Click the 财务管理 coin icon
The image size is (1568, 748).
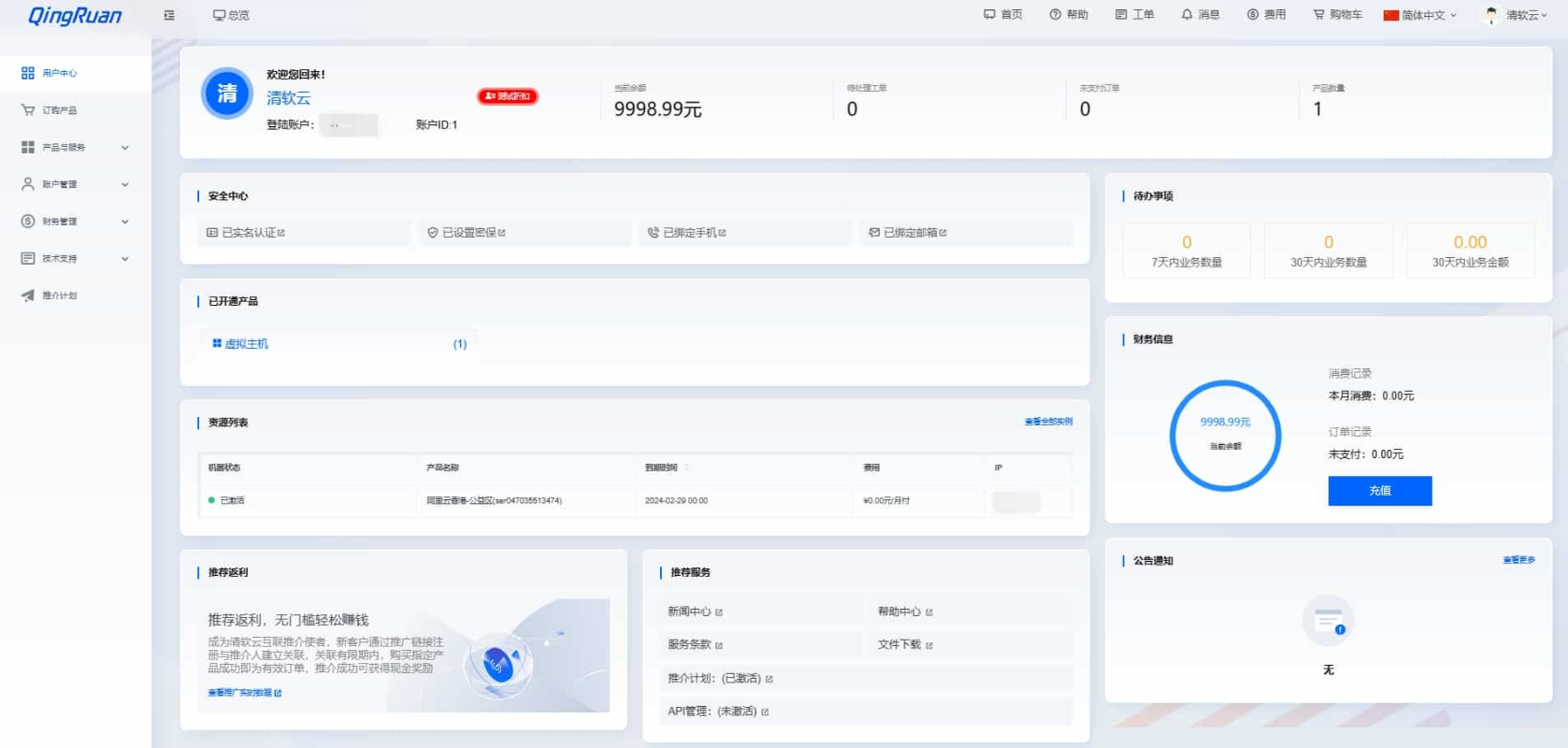point(28,222)
